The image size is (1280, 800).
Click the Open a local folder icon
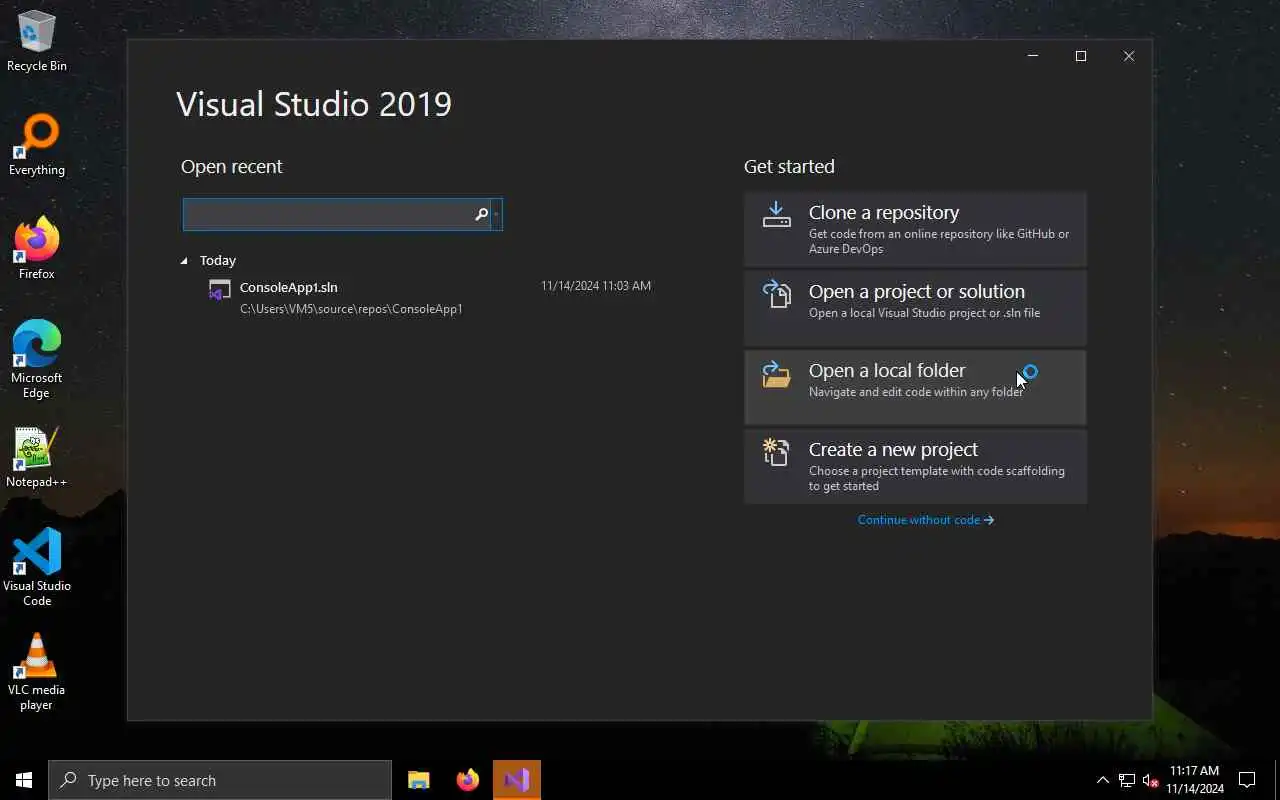[777, 373]
